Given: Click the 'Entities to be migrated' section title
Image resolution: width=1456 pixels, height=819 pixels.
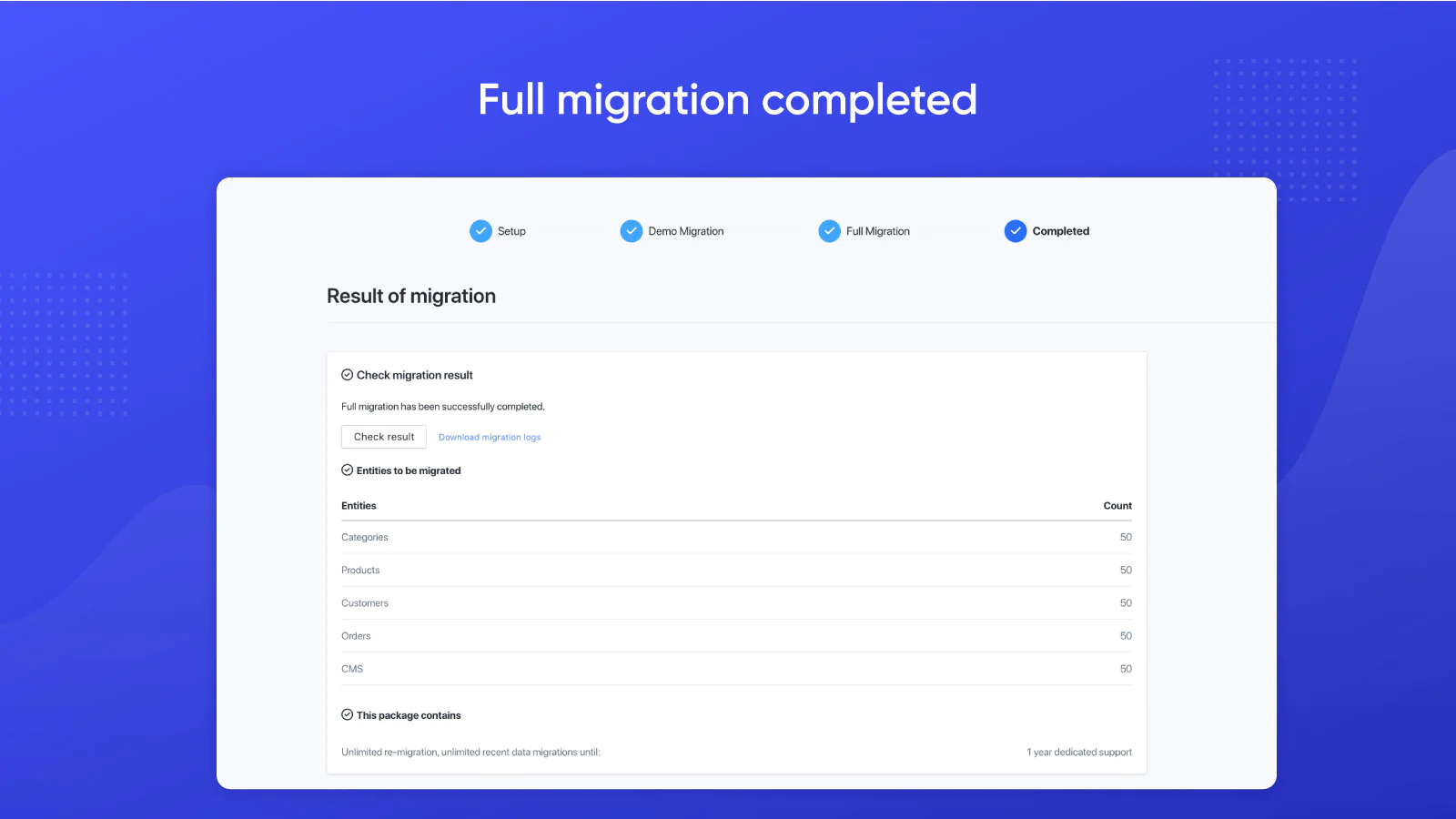Looking at the screenshot, I should tap(409, 470).
